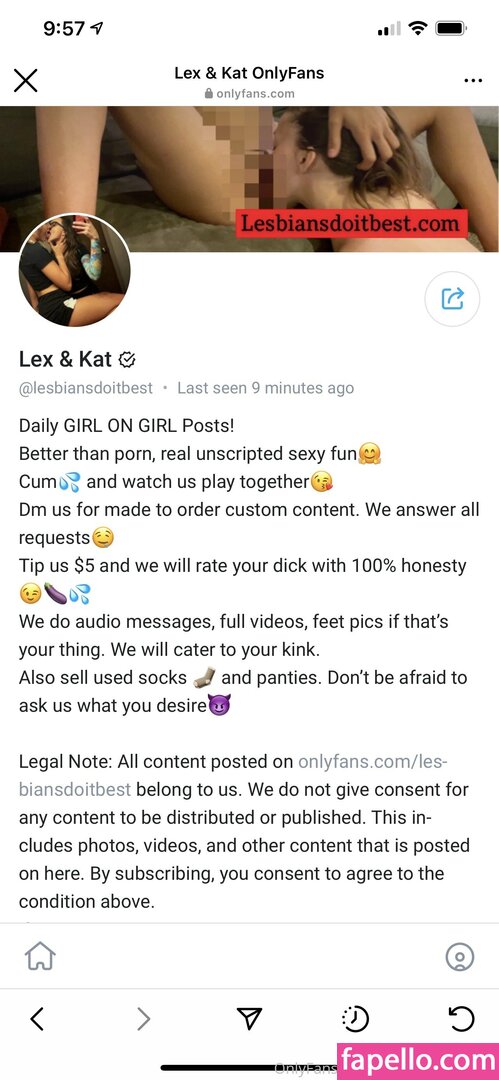Reload the page with the refresh icon
Image resolution: width=499 pixels, height=1080 pixels.
pyautogui.click(x=462, y=1018)
